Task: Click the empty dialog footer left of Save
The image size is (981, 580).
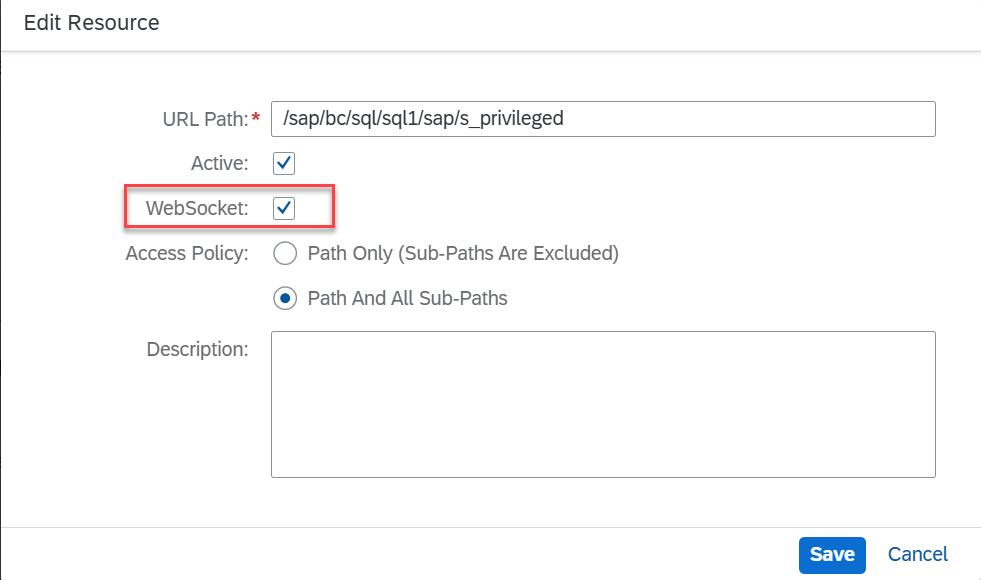Action: (400, 554)
